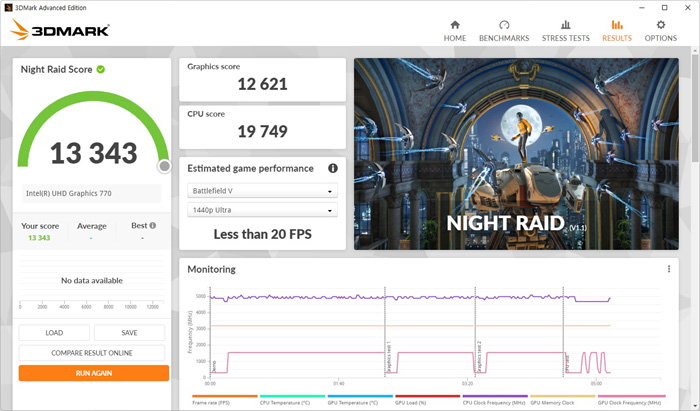The height and width of the screenshot is (411, 700).
Task: Click the Load button
Action: click(x=54, y=333)
